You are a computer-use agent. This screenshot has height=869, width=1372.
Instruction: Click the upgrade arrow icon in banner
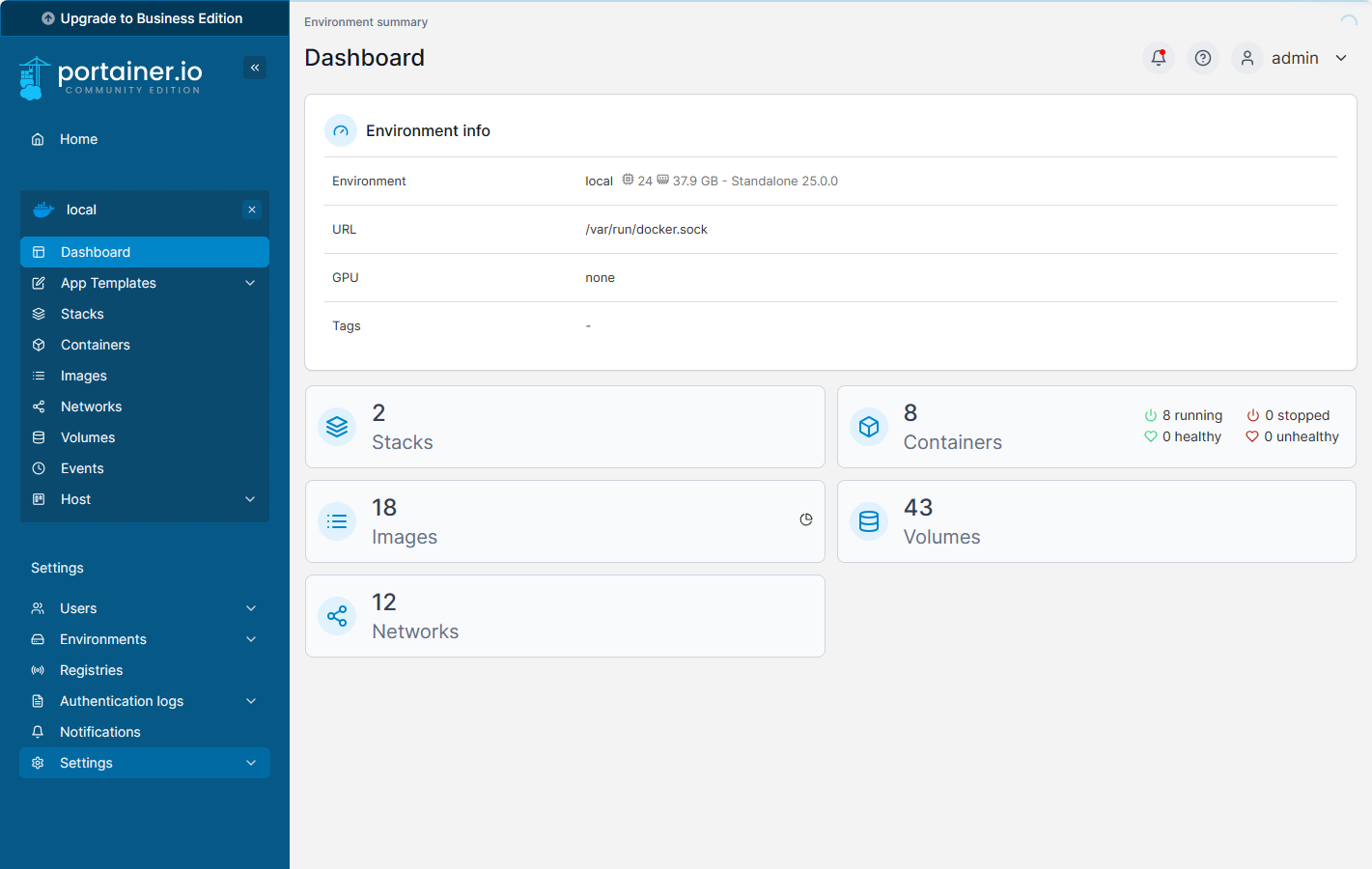[48, 18]
